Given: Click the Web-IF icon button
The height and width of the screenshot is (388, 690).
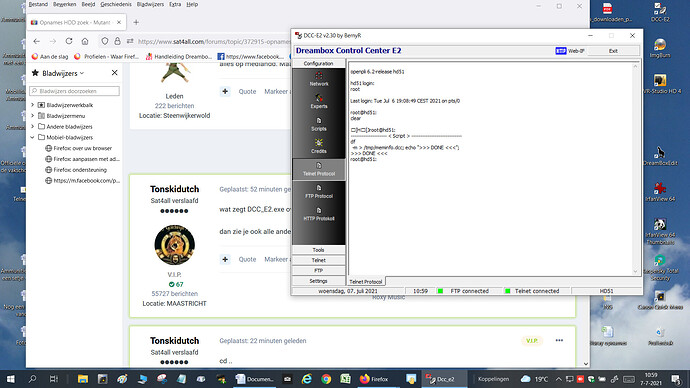Looking at the screenshot, I should 569,51.
